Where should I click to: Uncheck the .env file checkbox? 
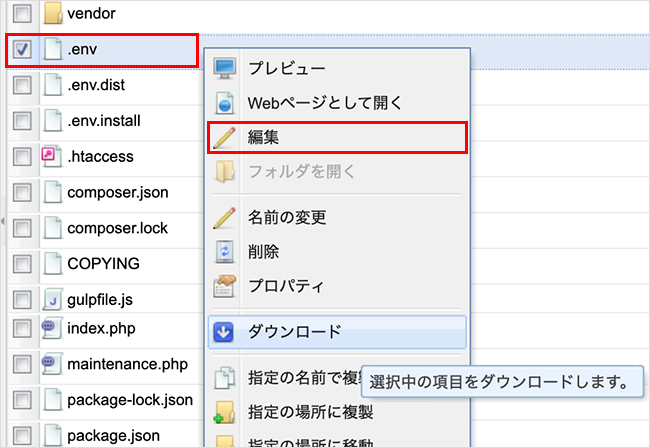click(23, 49)
